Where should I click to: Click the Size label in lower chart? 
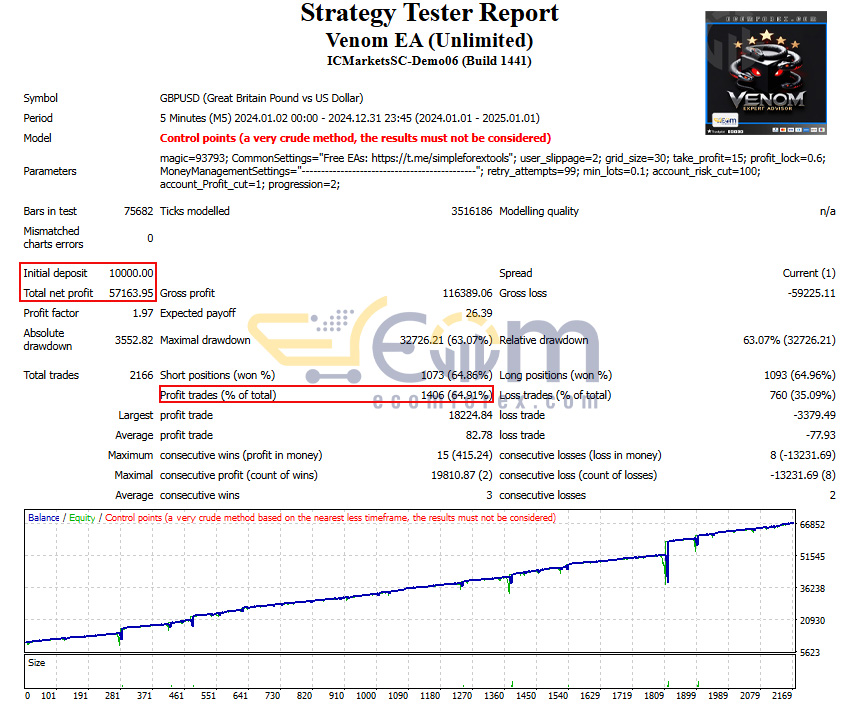(x=37, y=662)
